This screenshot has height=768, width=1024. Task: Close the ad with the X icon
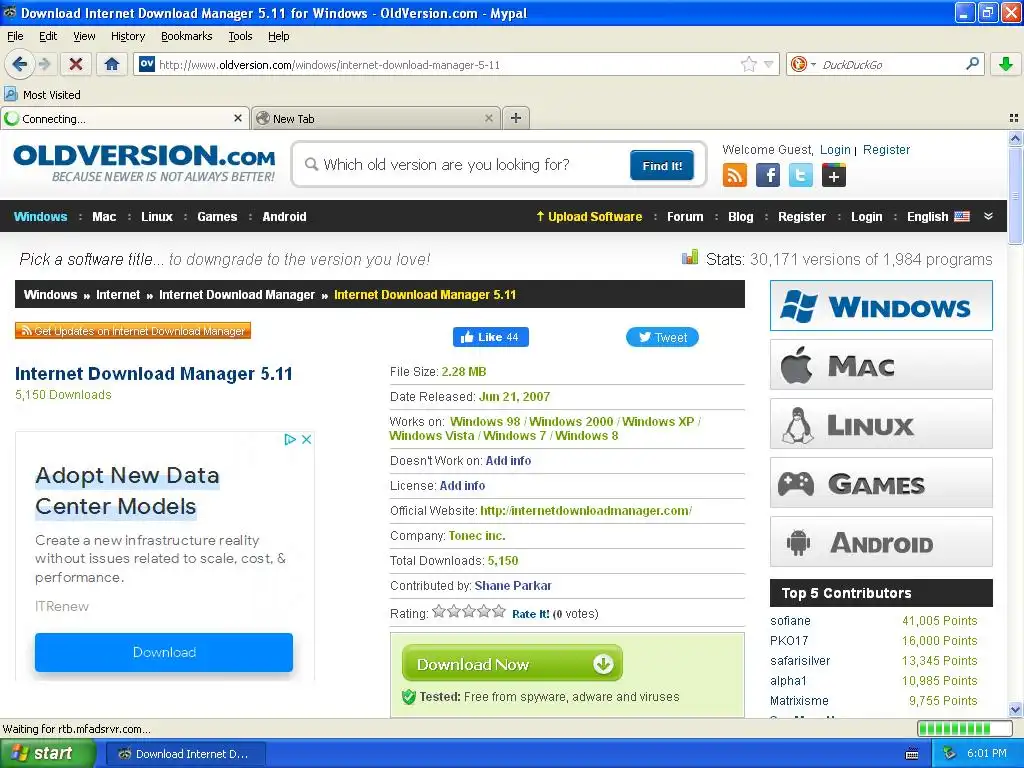[x=306, y=440]
